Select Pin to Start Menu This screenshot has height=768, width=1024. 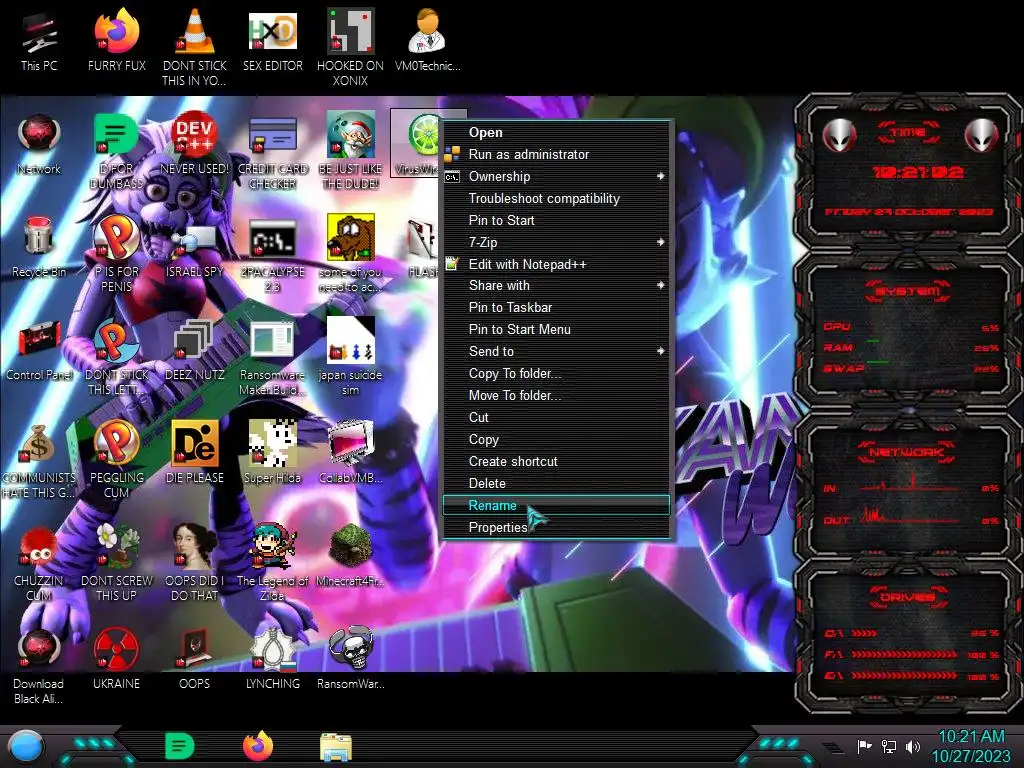click(x=556, y=329)
